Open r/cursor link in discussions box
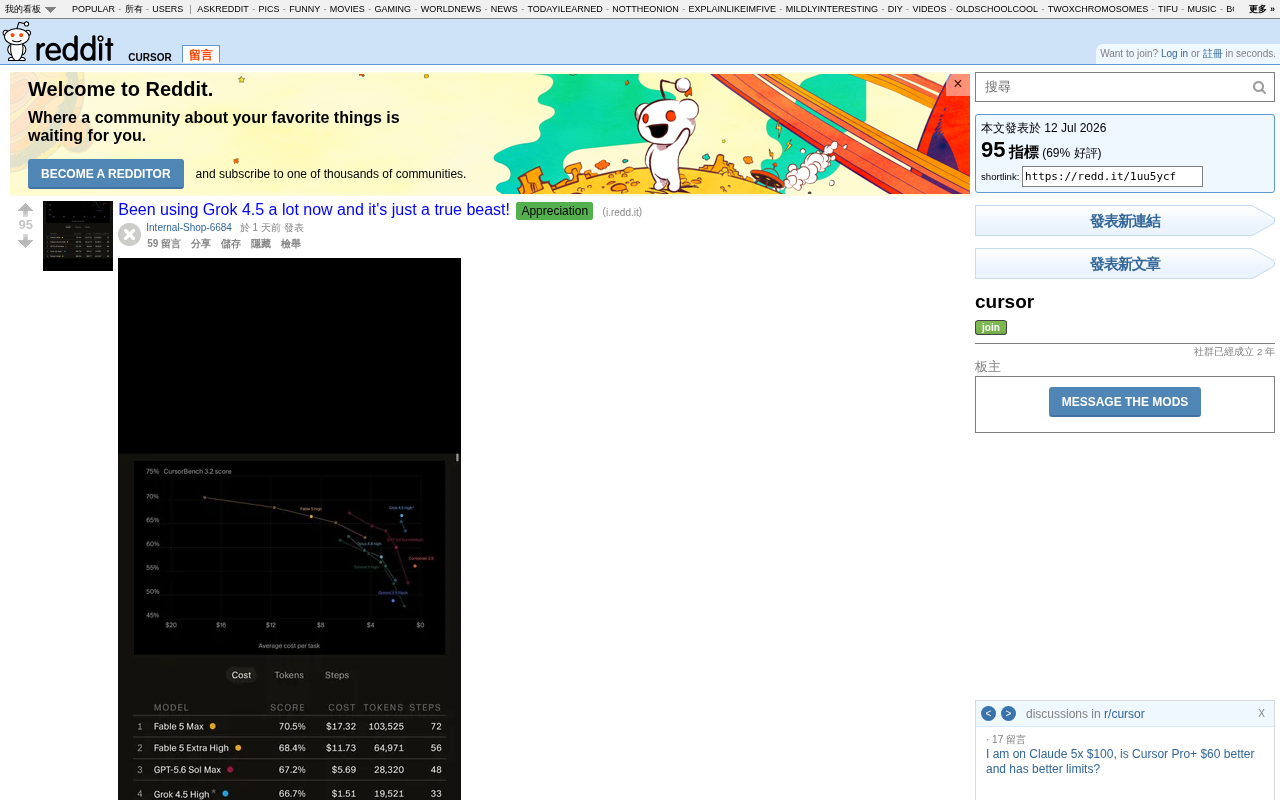Screen dimensions: 1280x800 click(1124, 714)
